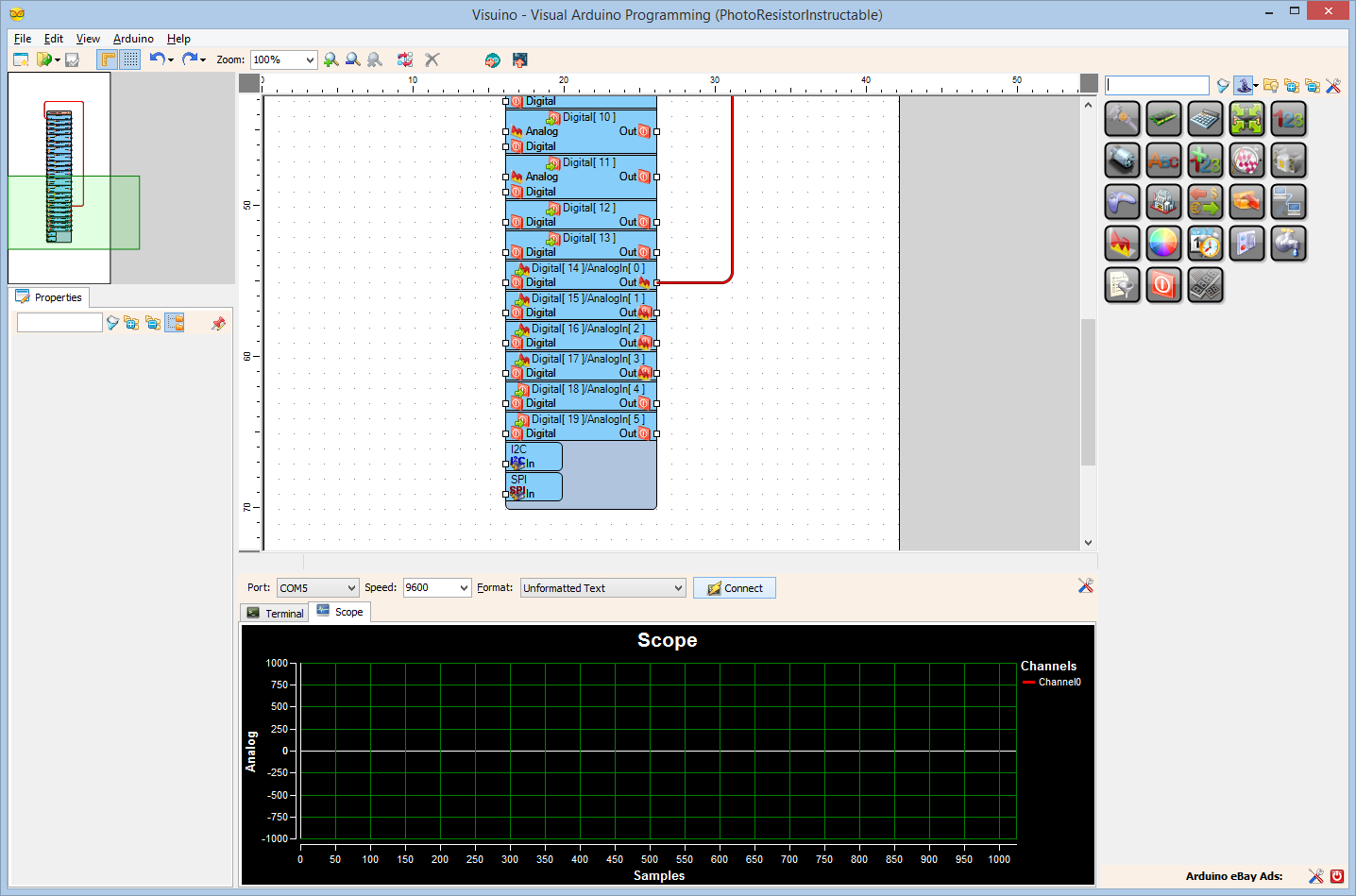
Task: Open the wrench settings icon beside Connect bar
Action: coord(1085,585)
